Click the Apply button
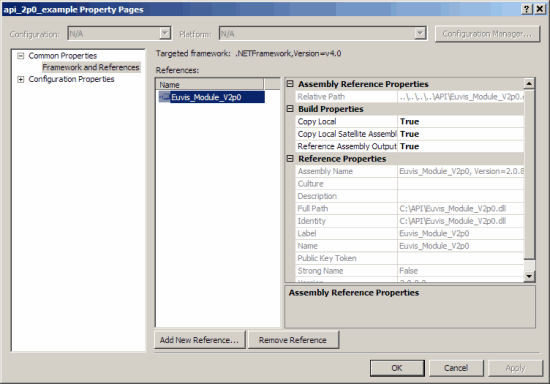This screenshot has height=384, width=550. [x=515, y=368]
